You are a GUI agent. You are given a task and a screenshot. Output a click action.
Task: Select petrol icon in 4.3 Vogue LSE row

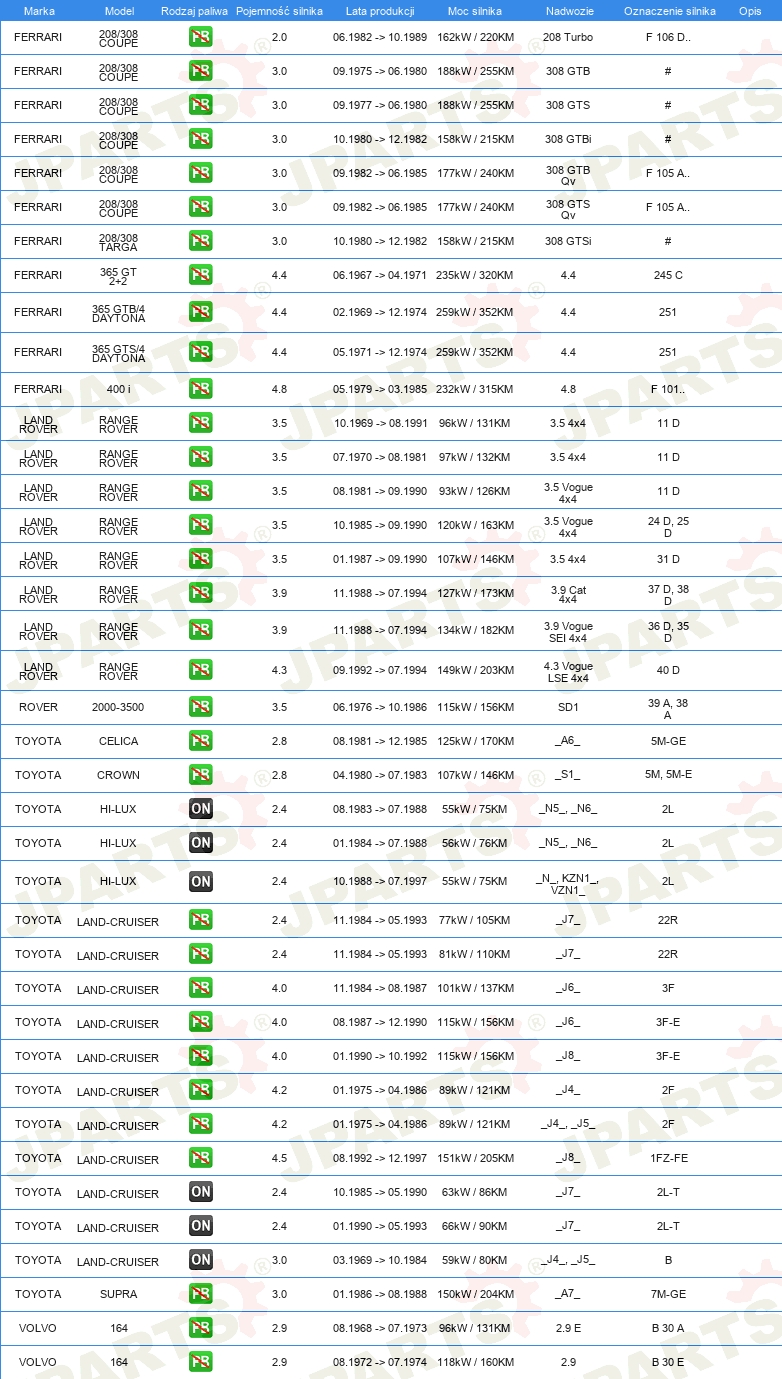click(201, 670)
